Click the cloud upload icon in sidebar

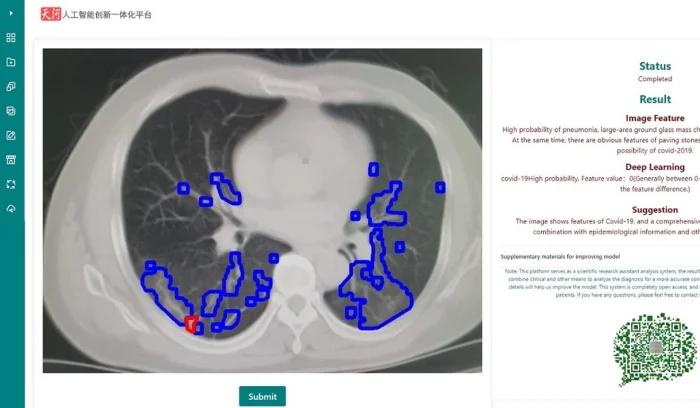[x=11, y=208]
